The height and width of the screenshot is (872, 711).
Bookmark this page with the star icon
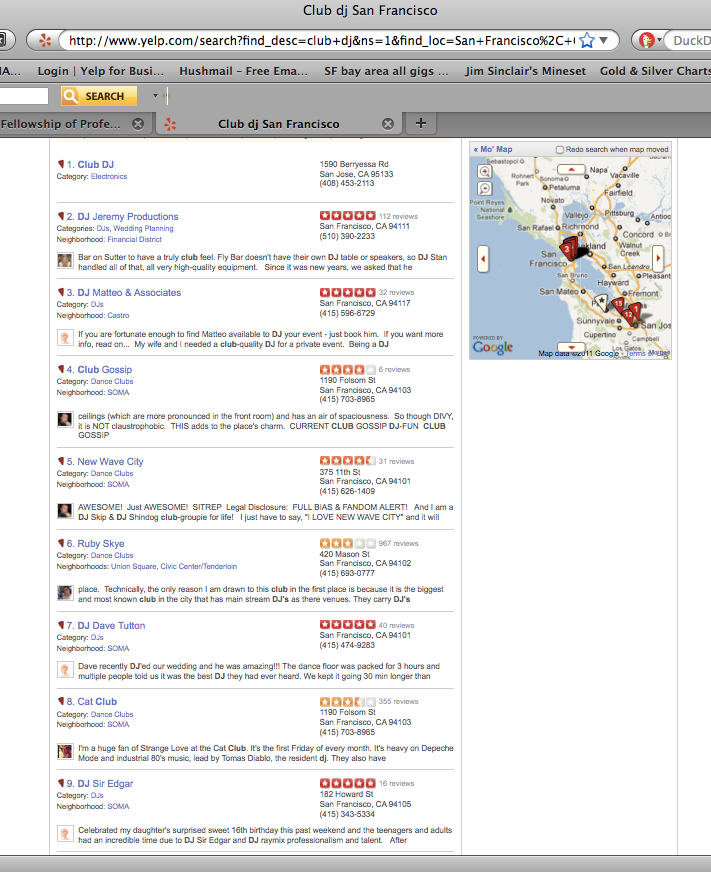pyautogui.click(x=586, y=41)
